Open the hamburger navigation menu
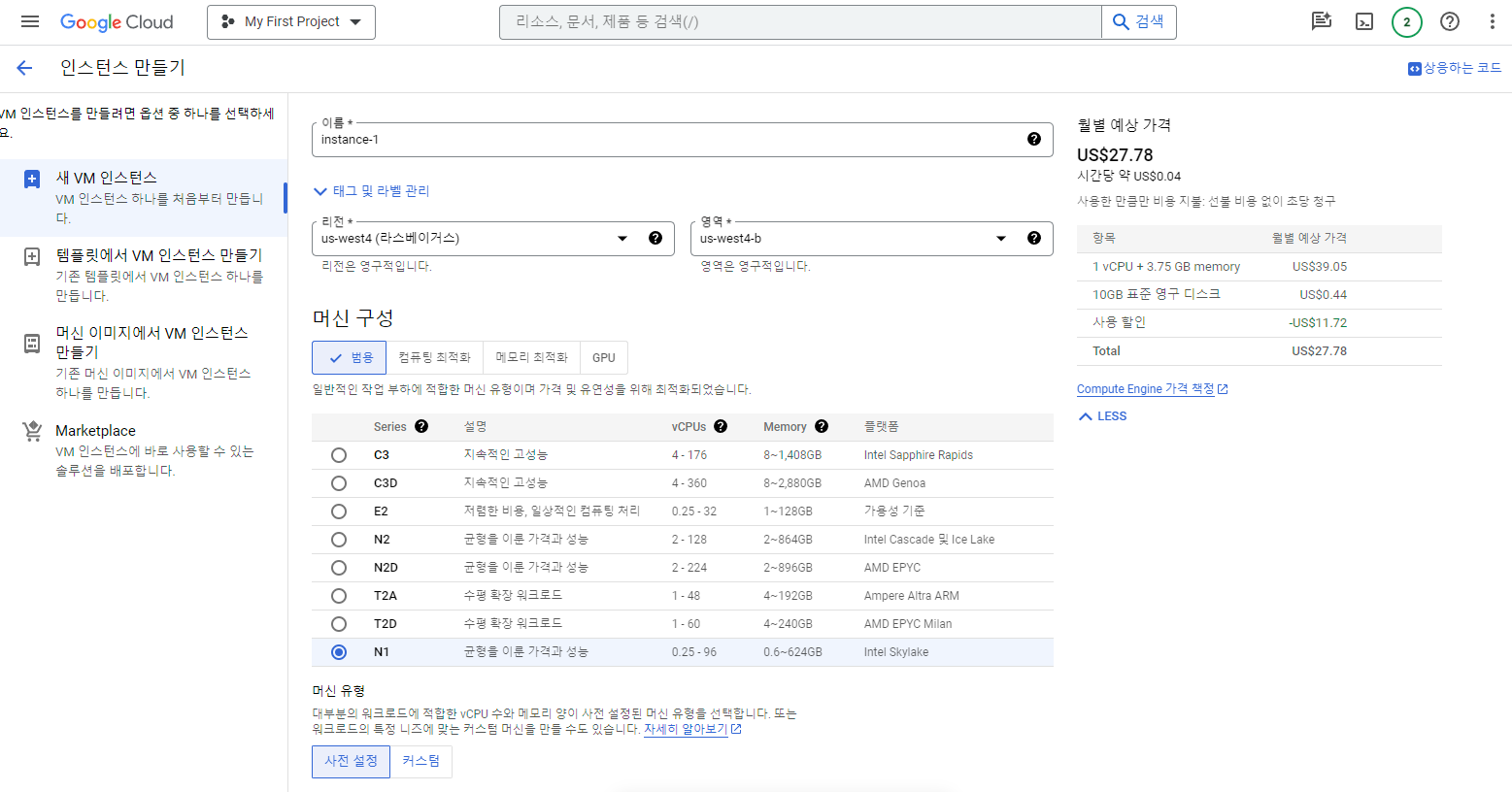The height and width of the screenshot is (792, 1512). click(x=30, y=21)
